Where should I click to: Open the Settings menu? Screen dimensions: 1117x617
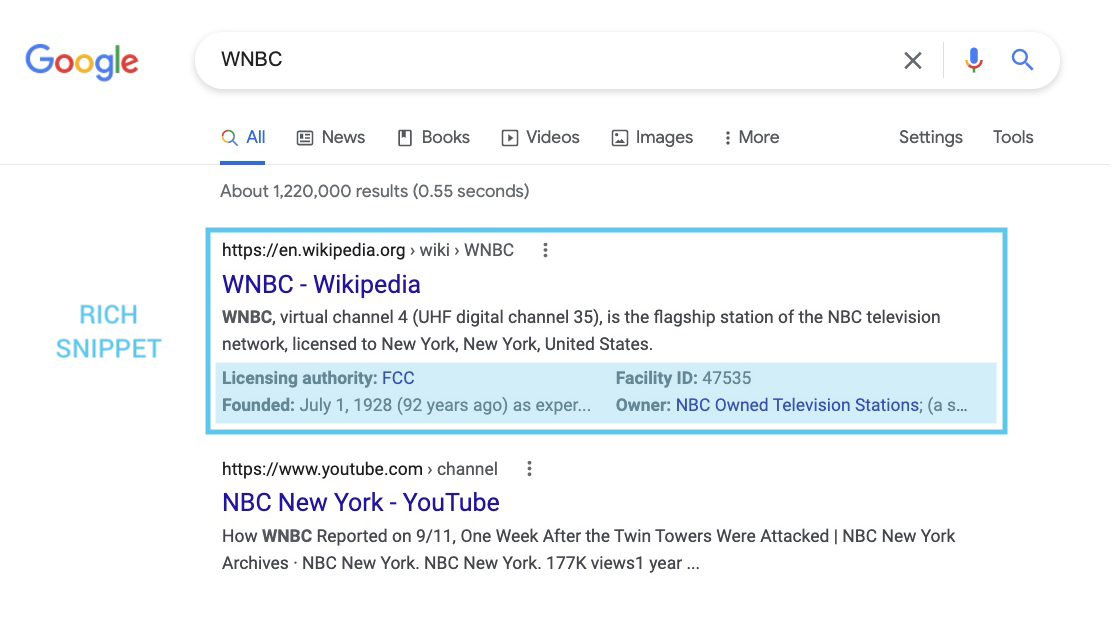pos(930,138)
